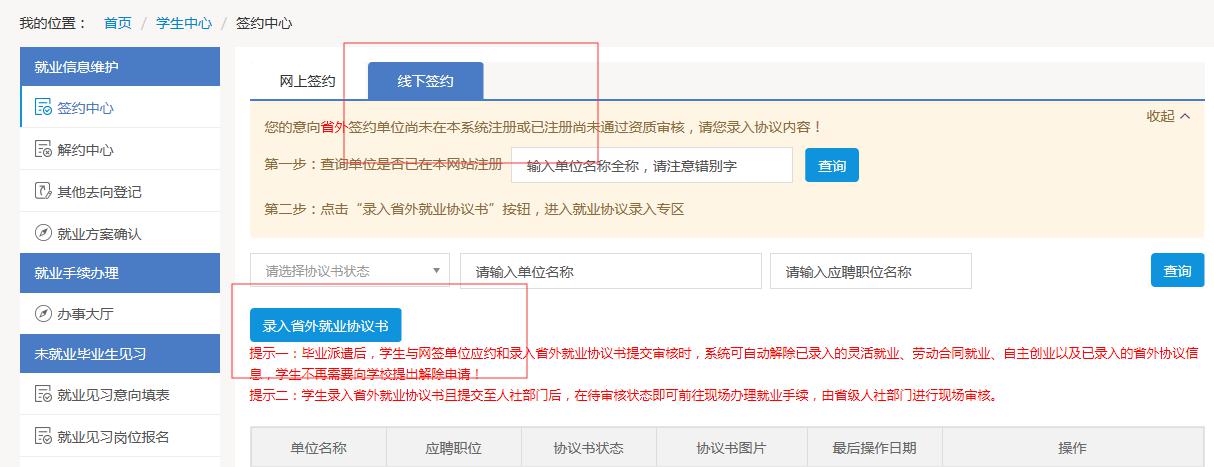1214x467 pixels.
Task: Focus the 请输入应聘职位名称 field
Action: click(871, 271)
